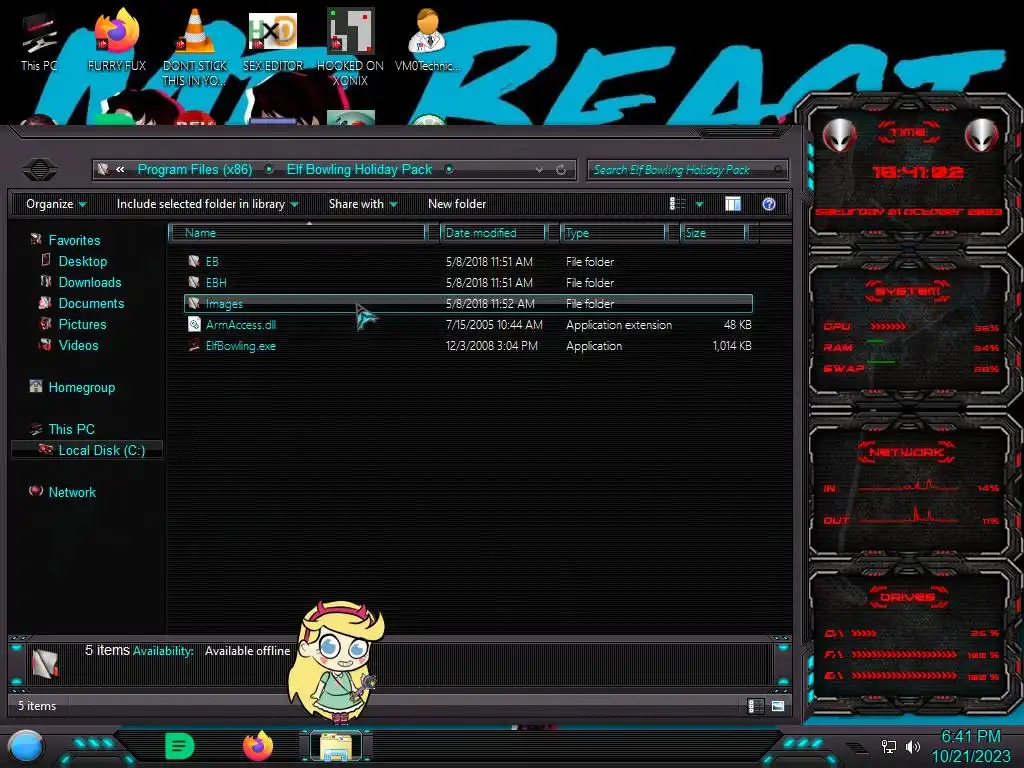The width and height of the screenshot is (1024, 768).
Task: Open HOOKED ON XONIX desktop icon
Action: [350, 47]
